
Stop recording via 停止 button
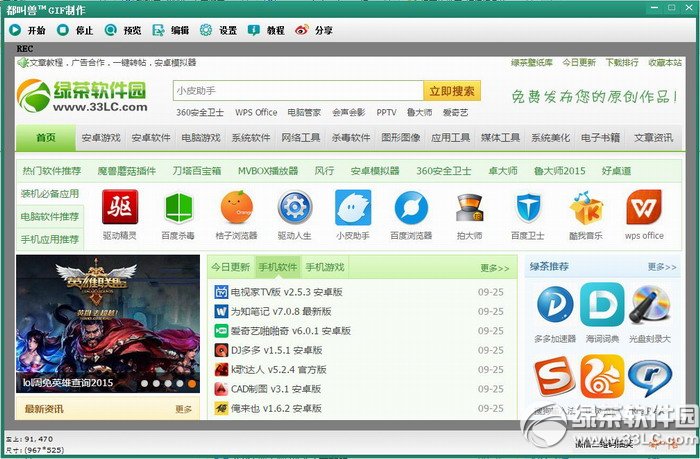point(75,30)
